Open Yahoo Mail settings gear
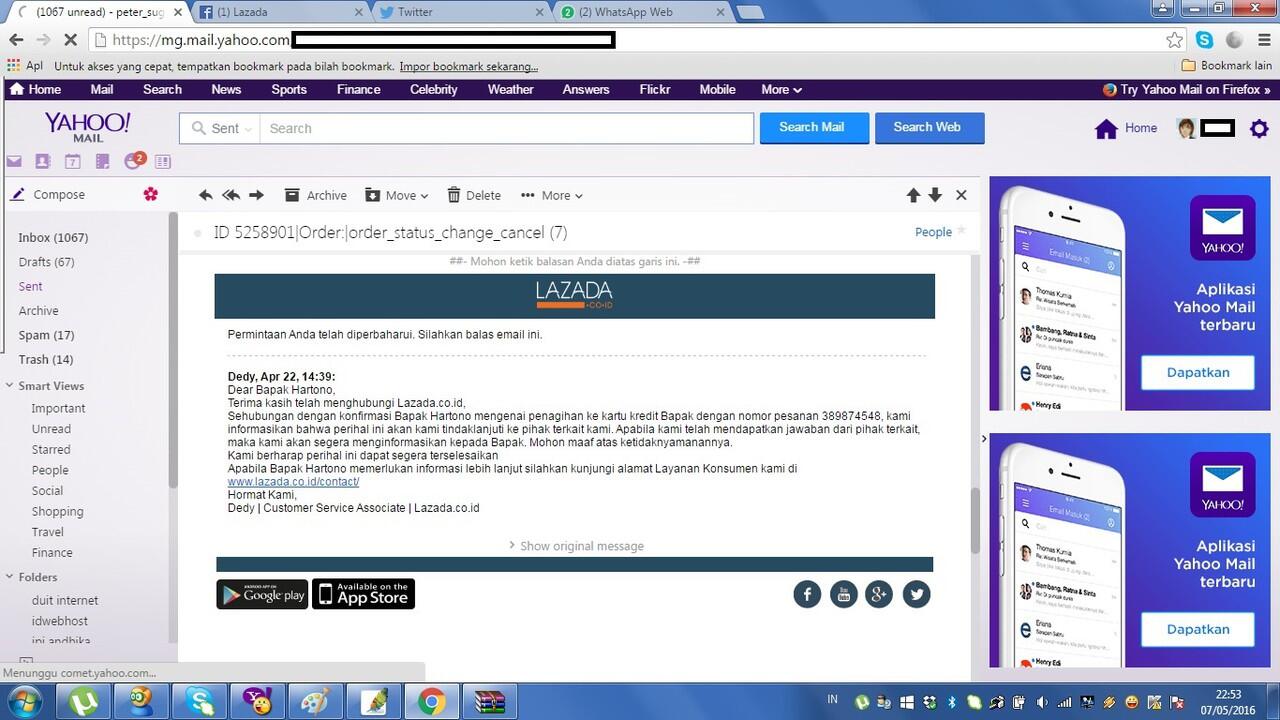The image size is (1280, 720). (1259, 128)
